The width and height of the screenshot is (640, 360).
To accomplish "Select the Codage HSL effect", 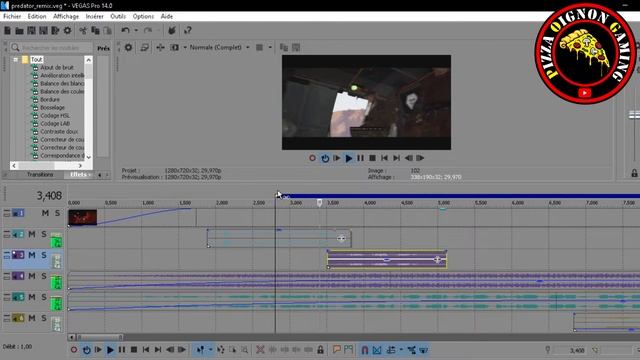I will tap(55, 116).
